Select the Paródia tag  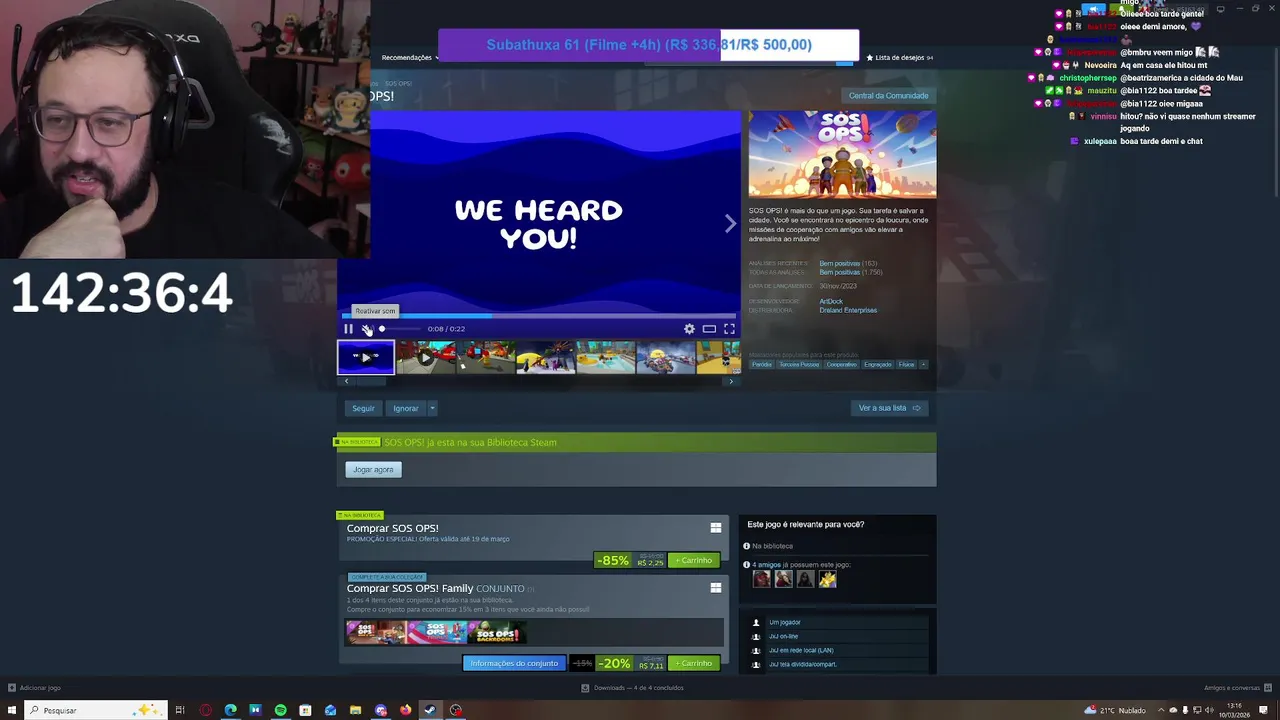pyautogui.click(x=762, y=365)
